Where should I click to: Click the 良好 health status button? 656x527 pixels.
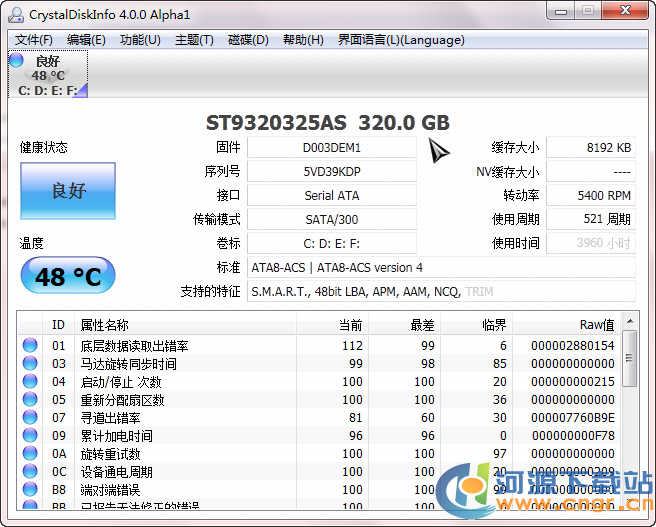[x=68, y=190]
